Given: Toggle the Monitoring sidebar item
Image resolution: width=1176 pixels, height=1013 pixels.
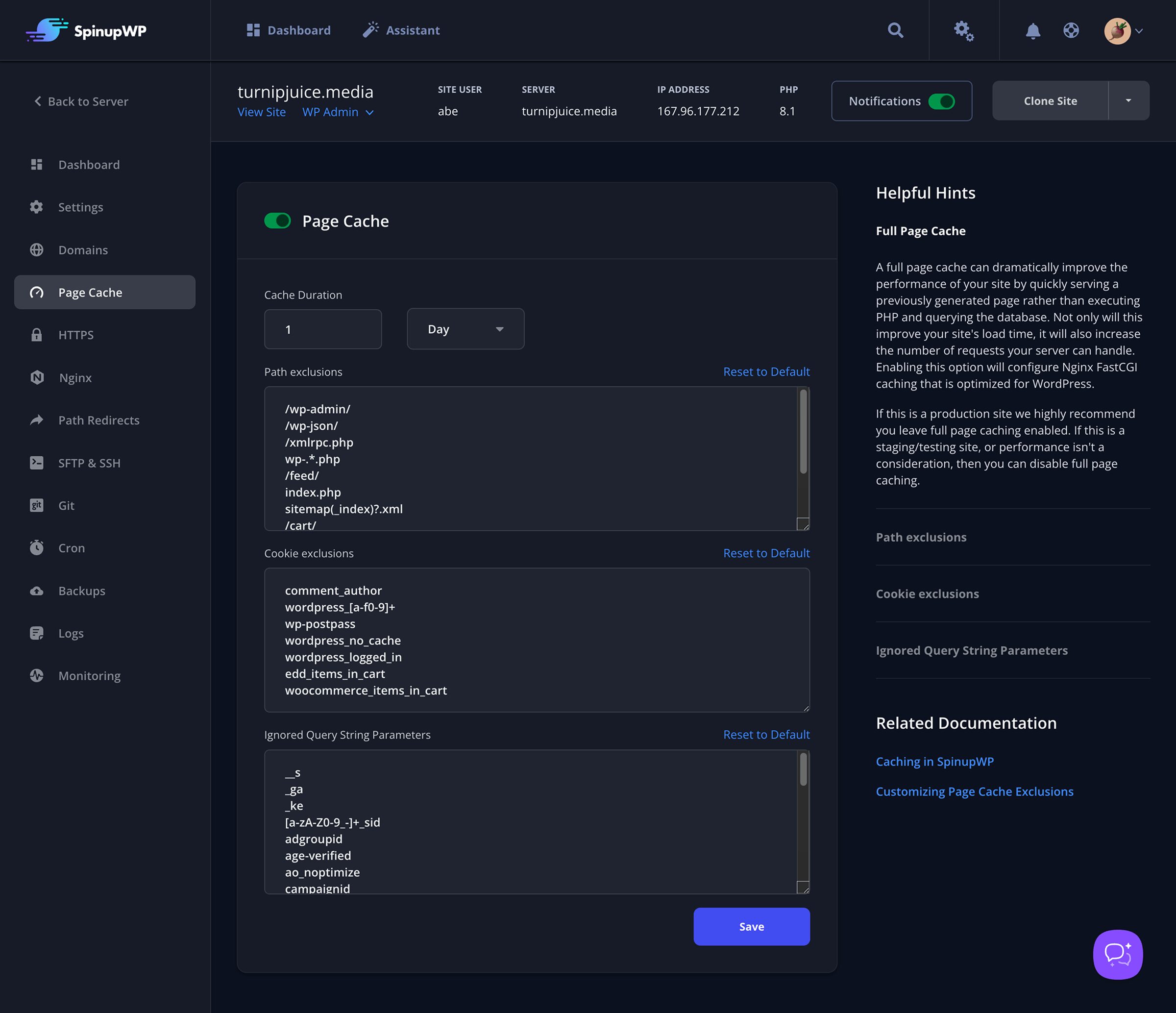Looking at the screenshot, I should 89,675.
